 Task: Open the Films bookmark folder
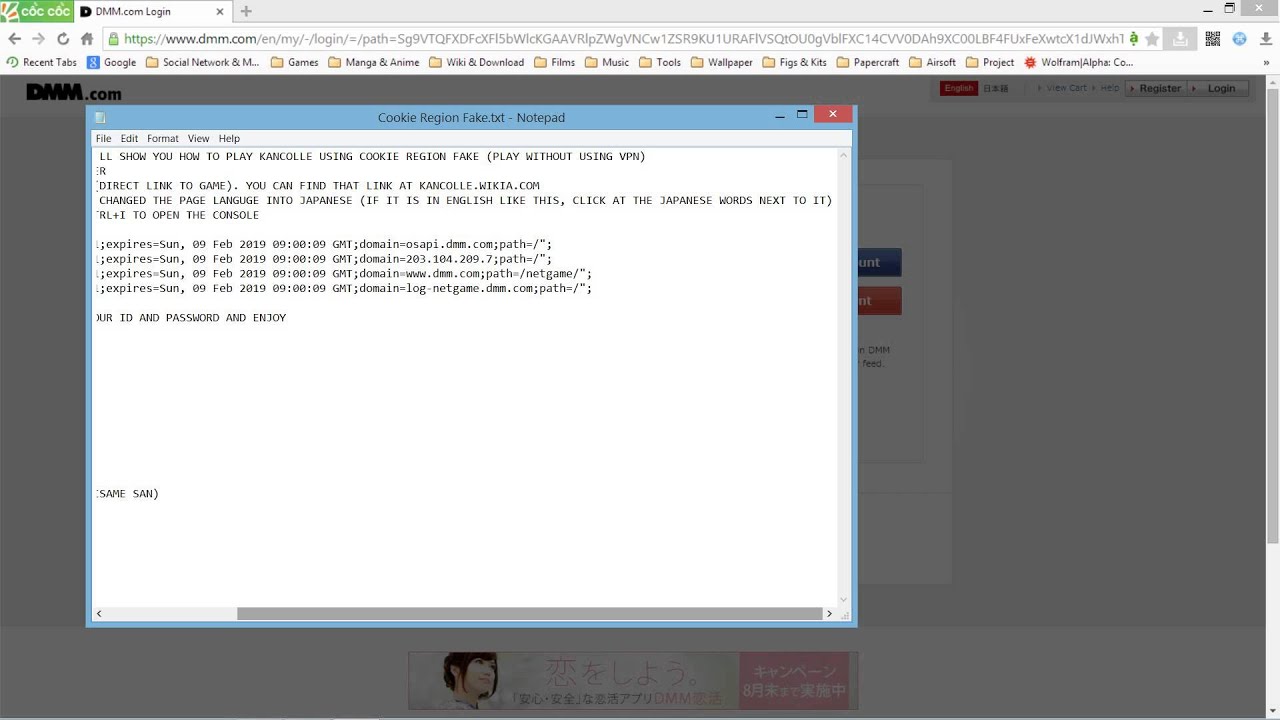(x=555, y=62)
